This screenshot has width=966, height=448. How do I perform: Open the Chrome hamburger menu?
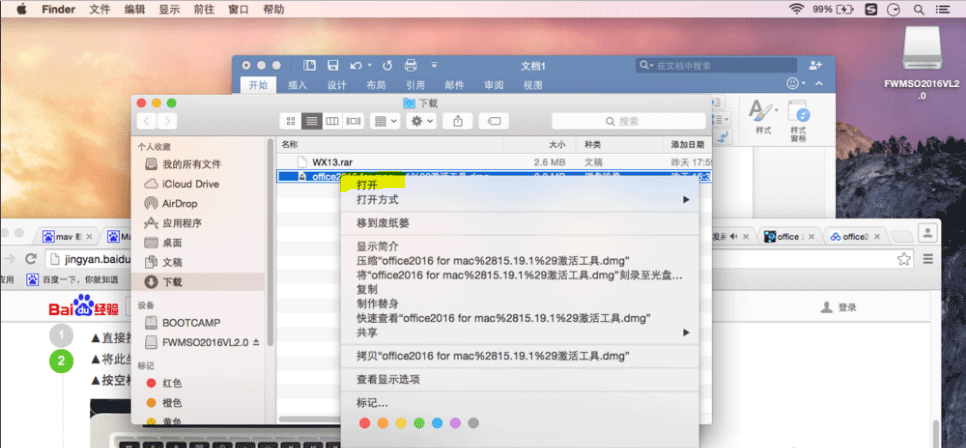(x=928, y=259)
